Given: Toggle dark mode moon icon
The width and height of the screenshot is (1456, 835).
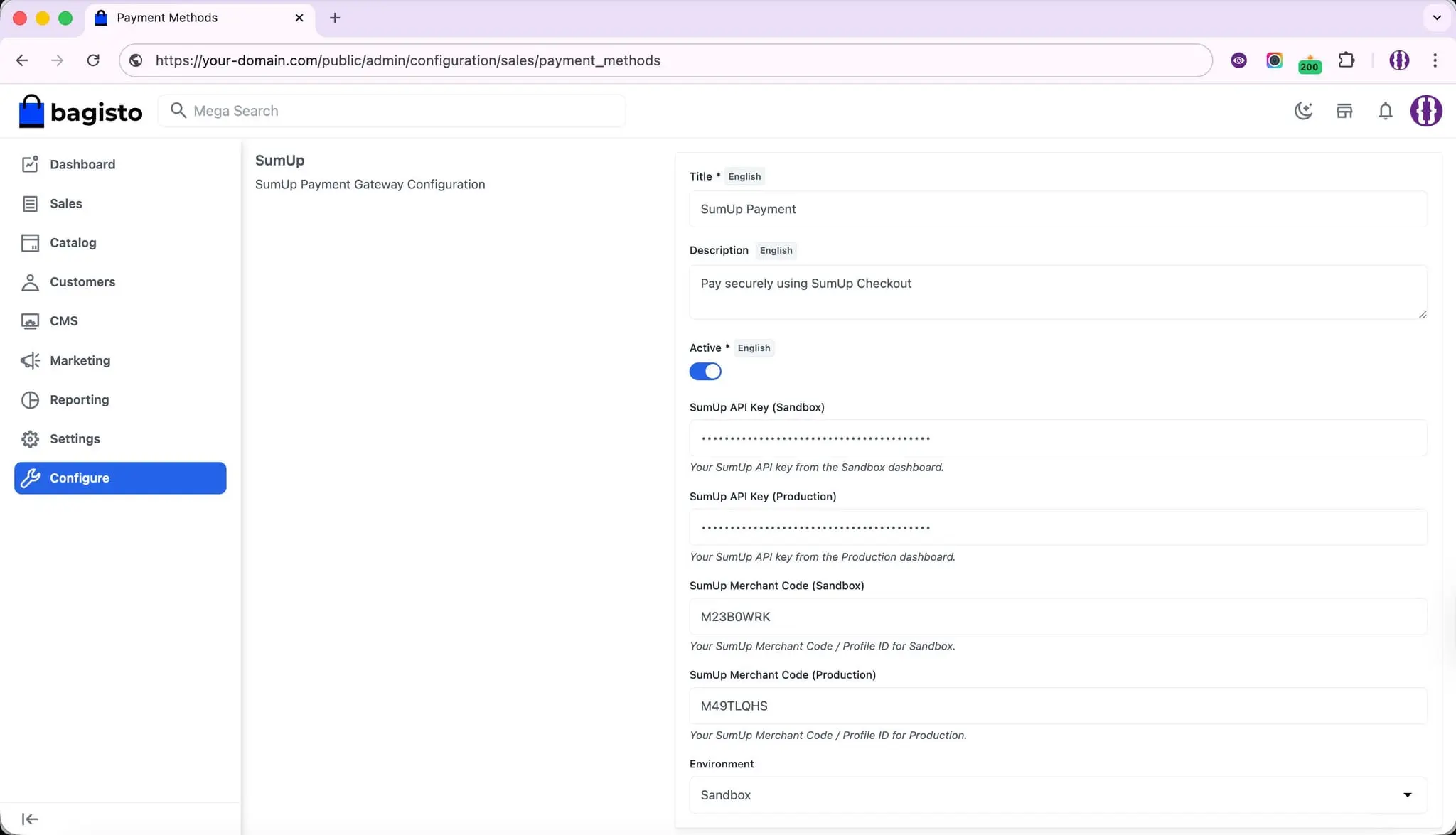Looking at the screenshot, I should [1303, 111].
